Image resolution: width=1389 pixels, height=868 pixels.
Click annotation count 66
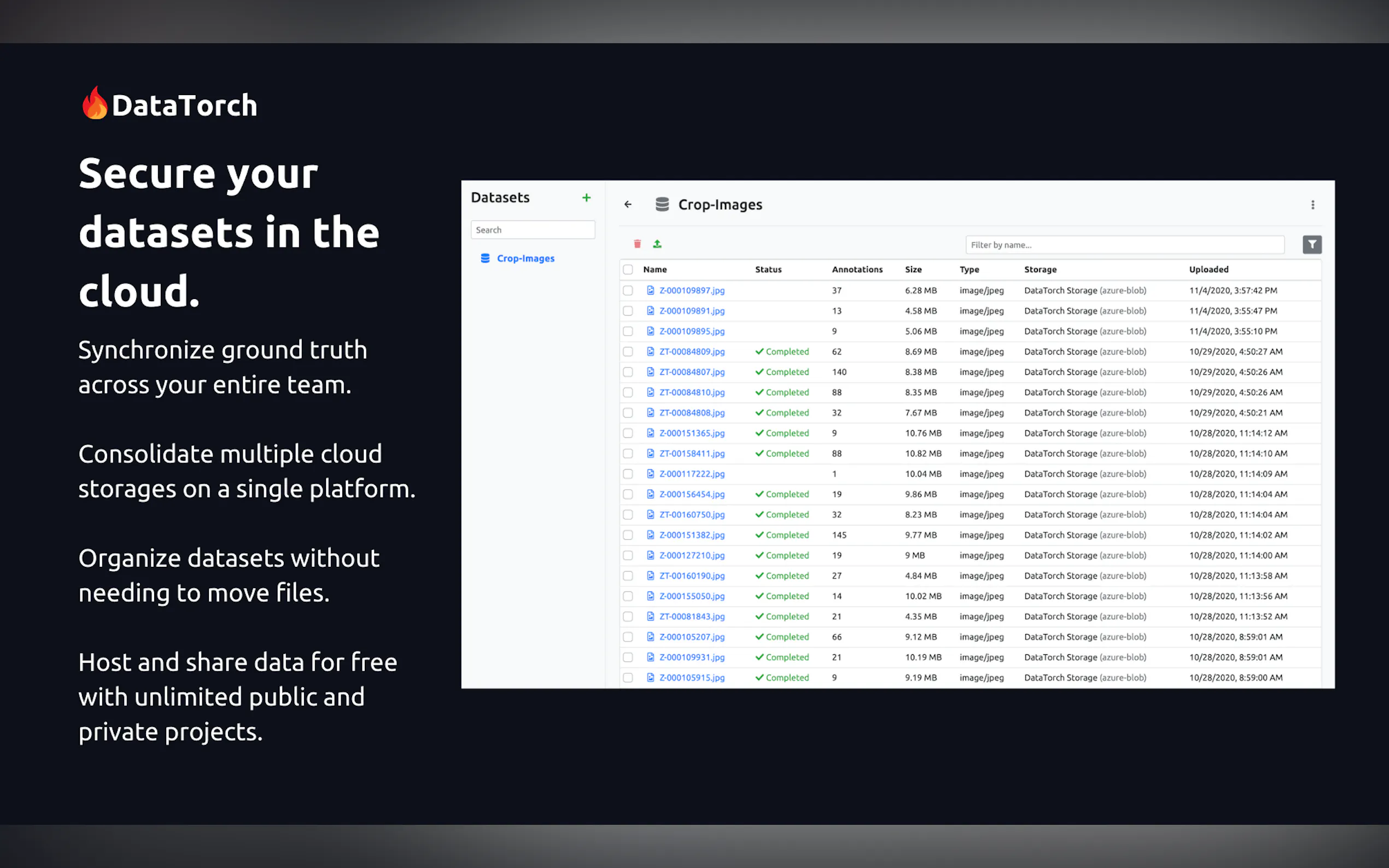click(837, 637)
